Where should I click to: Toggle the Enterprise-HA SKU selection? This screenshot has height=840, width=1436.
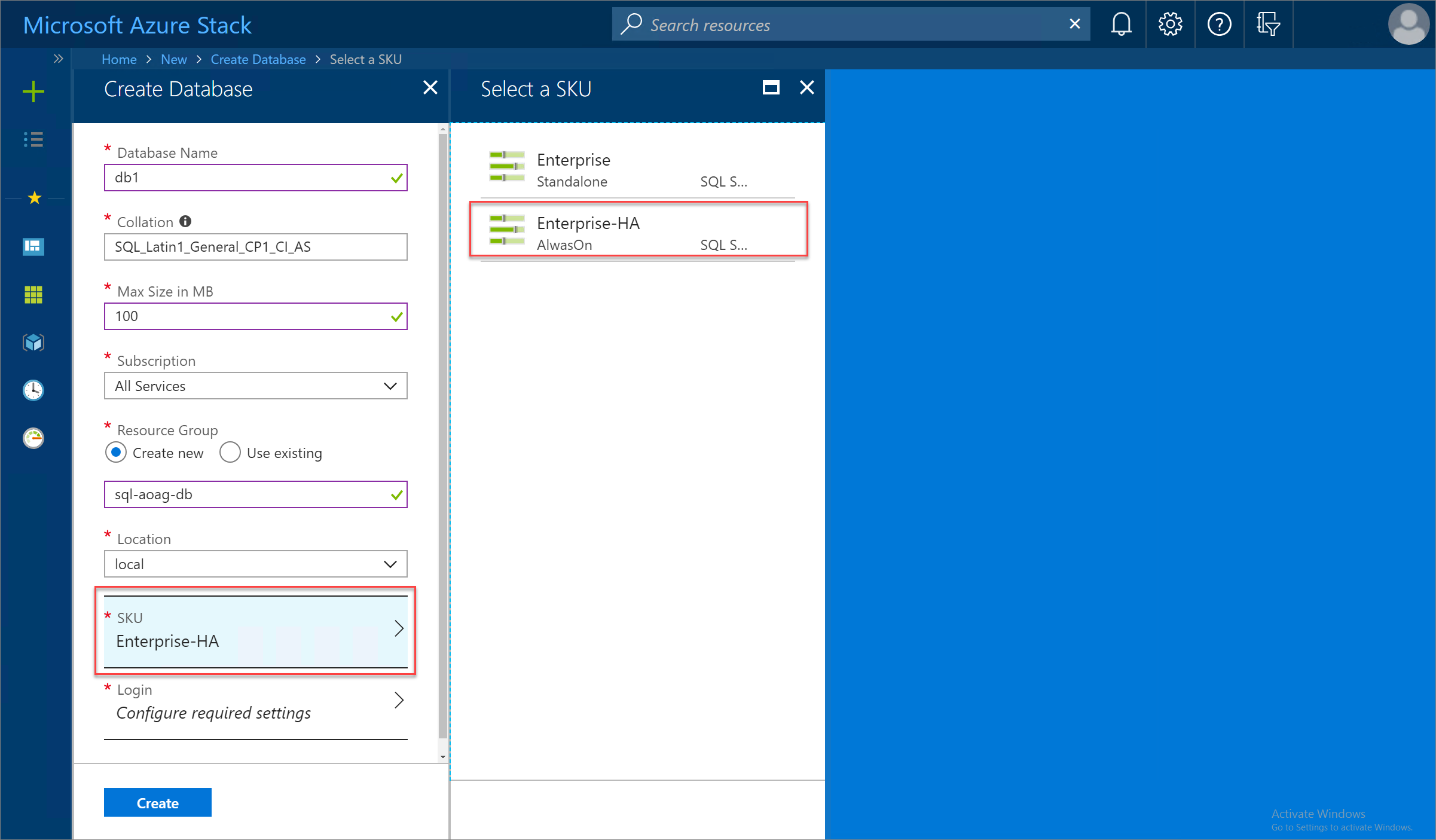(638, 232)
